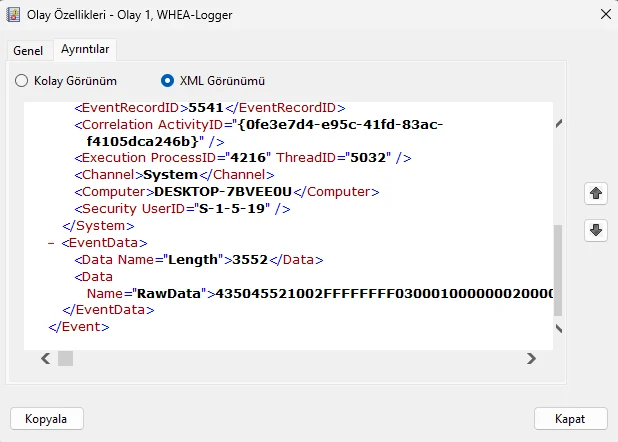Click the vertical scroll up arrow

558,124
